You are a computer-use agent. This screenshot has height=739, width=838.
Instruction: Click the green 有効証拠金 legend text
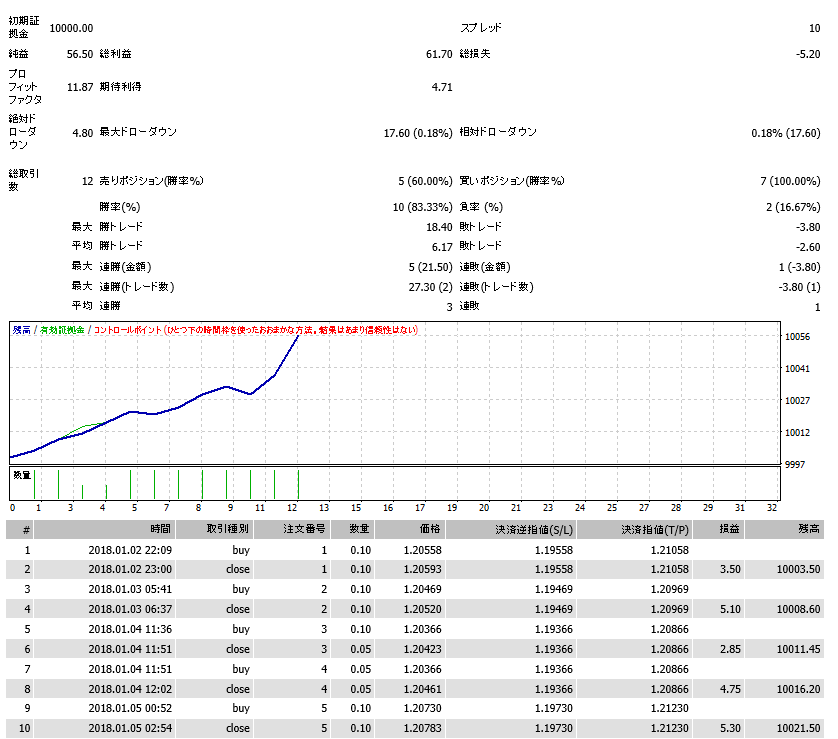[62, 330]
